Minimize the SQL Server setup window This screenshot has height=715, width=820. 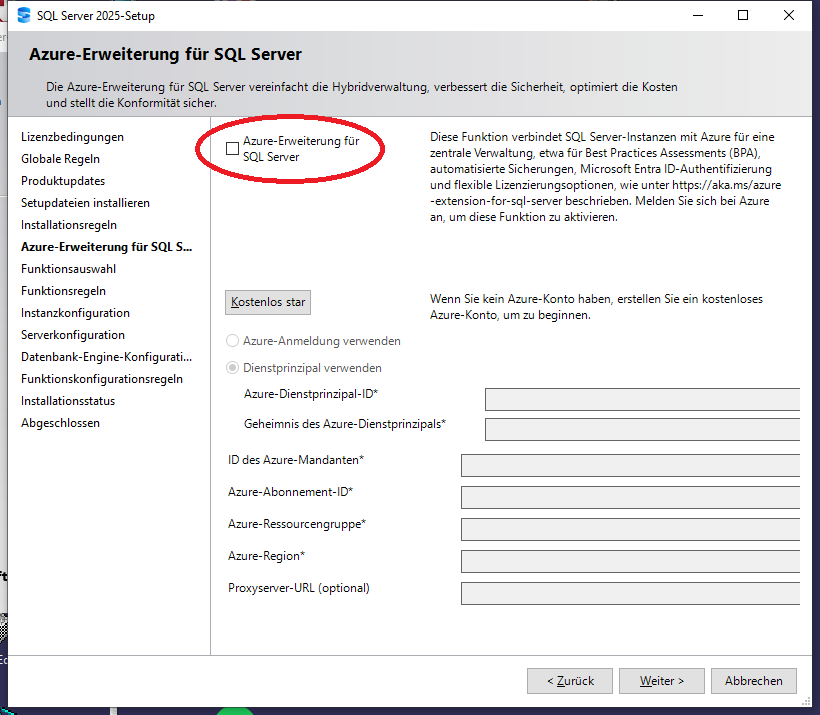click(x=697, y=16)
